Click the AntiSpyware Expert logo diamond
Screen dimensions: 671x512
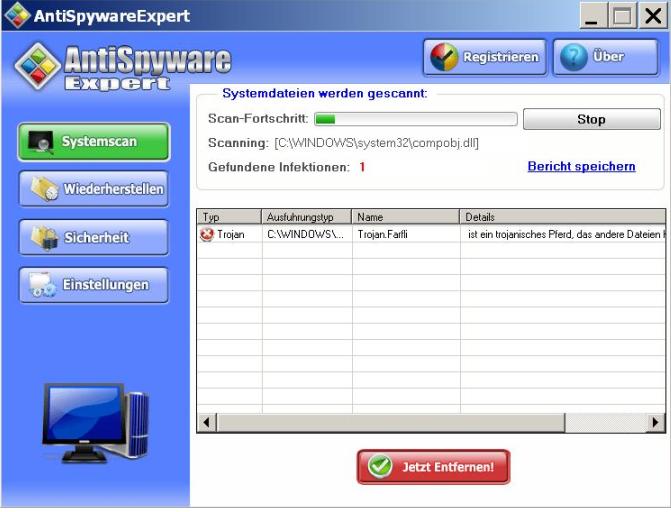click(x=38, y=66)
